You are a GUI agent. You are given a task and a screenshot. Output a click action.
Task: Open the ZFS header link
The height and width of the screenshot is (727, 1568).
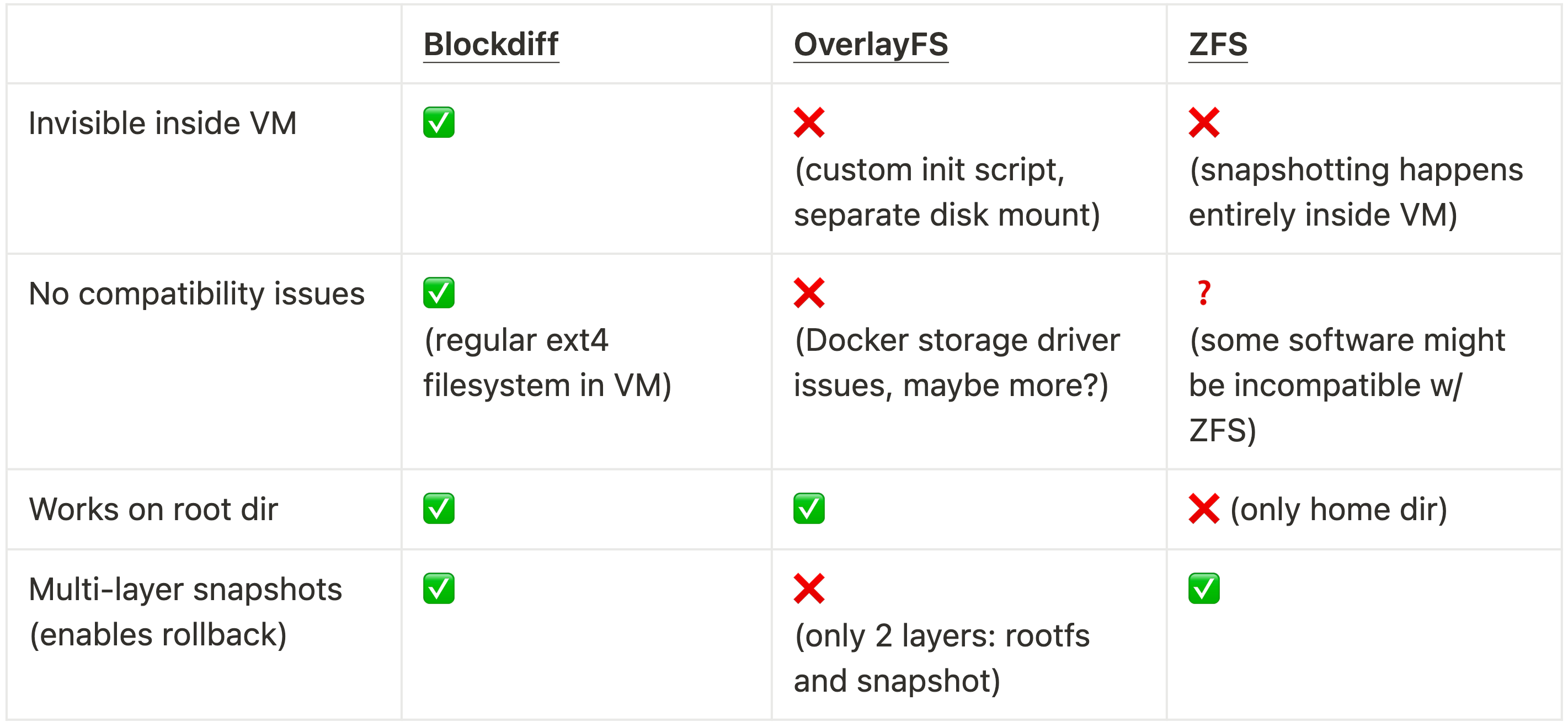(x=1218, y=45)
